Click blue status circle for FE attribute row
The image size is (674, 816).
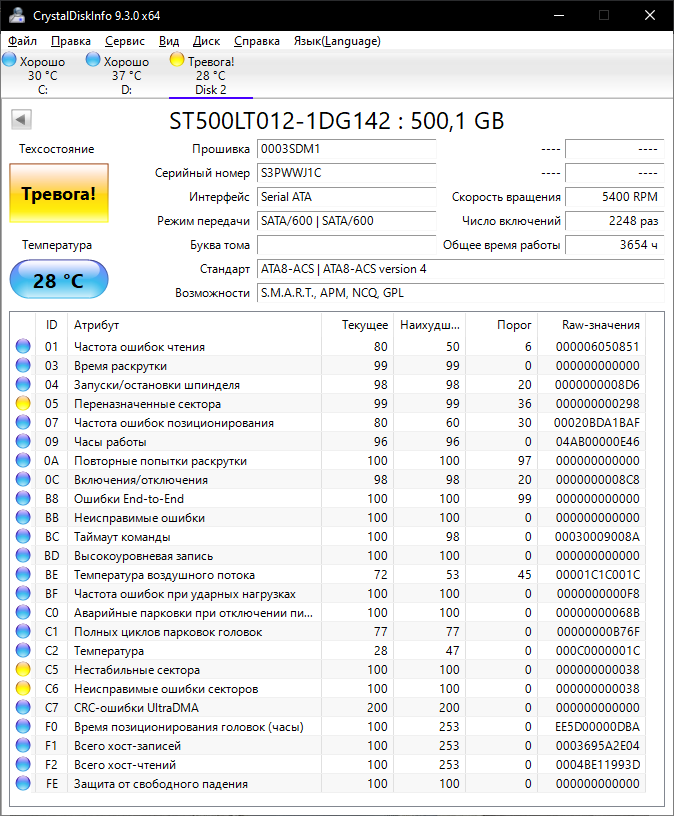point(23,783)
